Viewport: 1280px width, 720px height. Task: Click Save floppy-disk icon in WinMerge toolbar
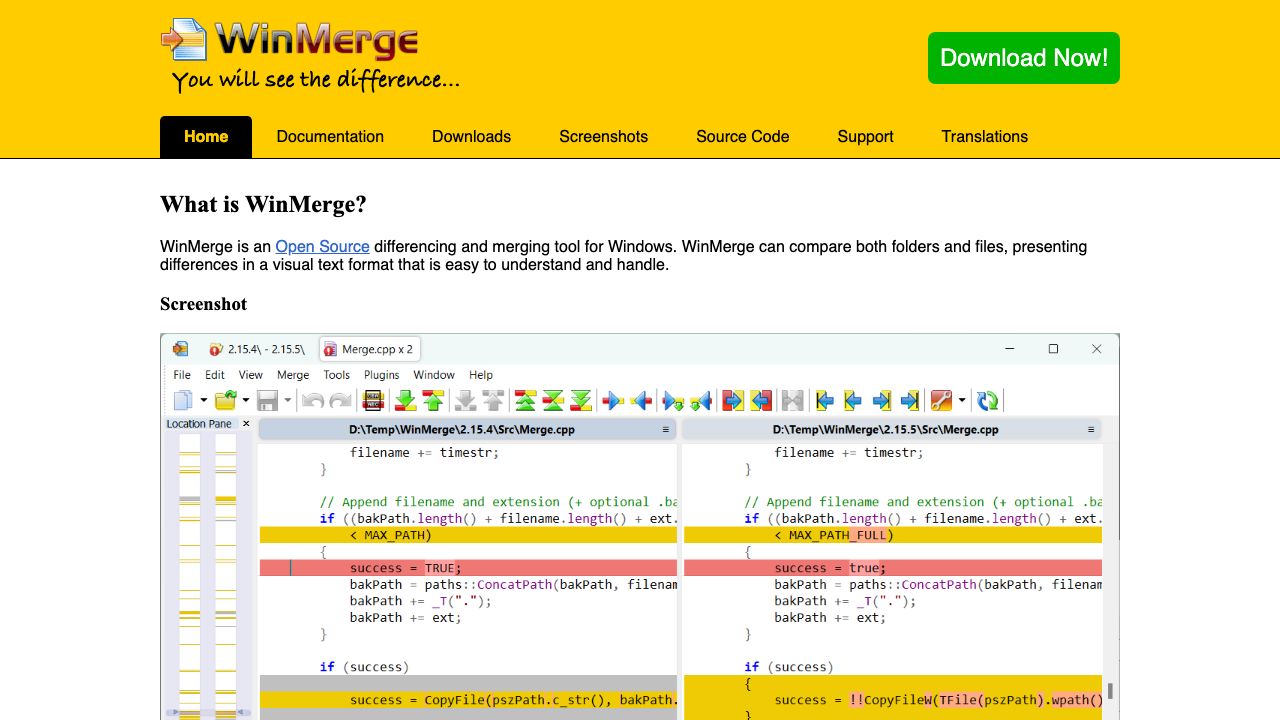(267, 401)
